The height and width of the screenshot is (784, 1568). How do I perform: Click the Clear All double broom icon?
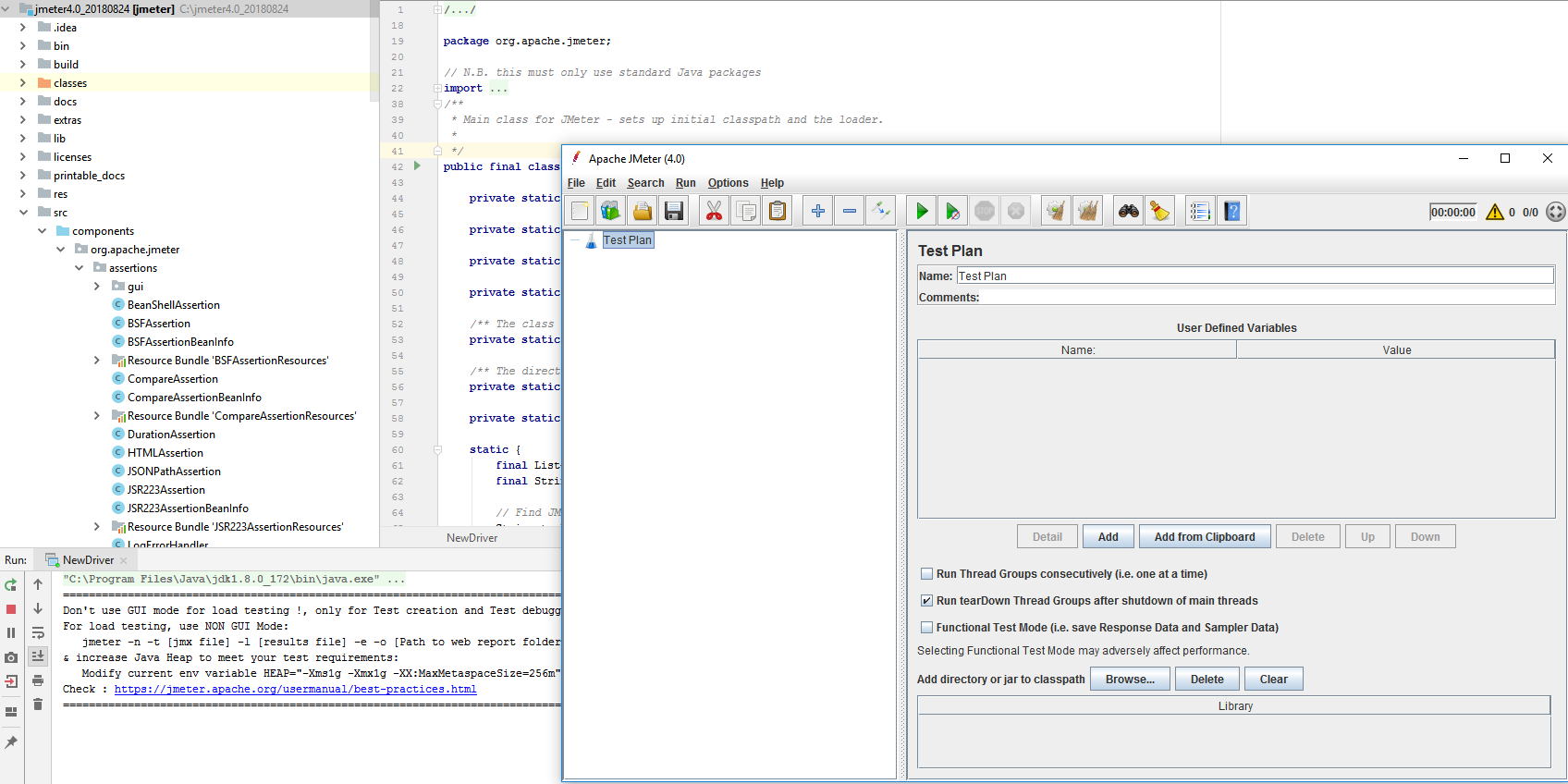pos(1088,211)
